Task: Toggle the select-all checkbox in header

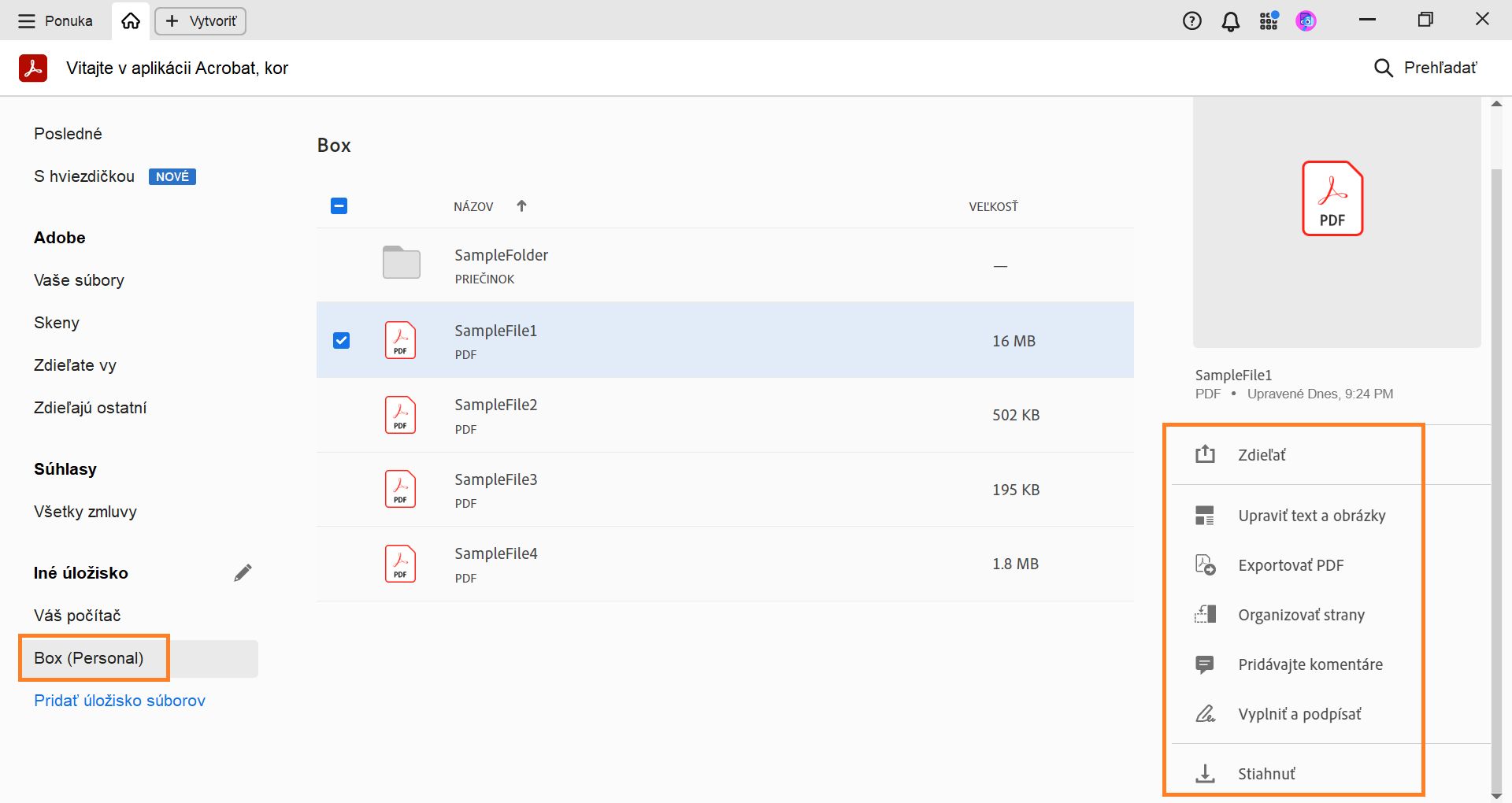Action: tap(339, 206)
